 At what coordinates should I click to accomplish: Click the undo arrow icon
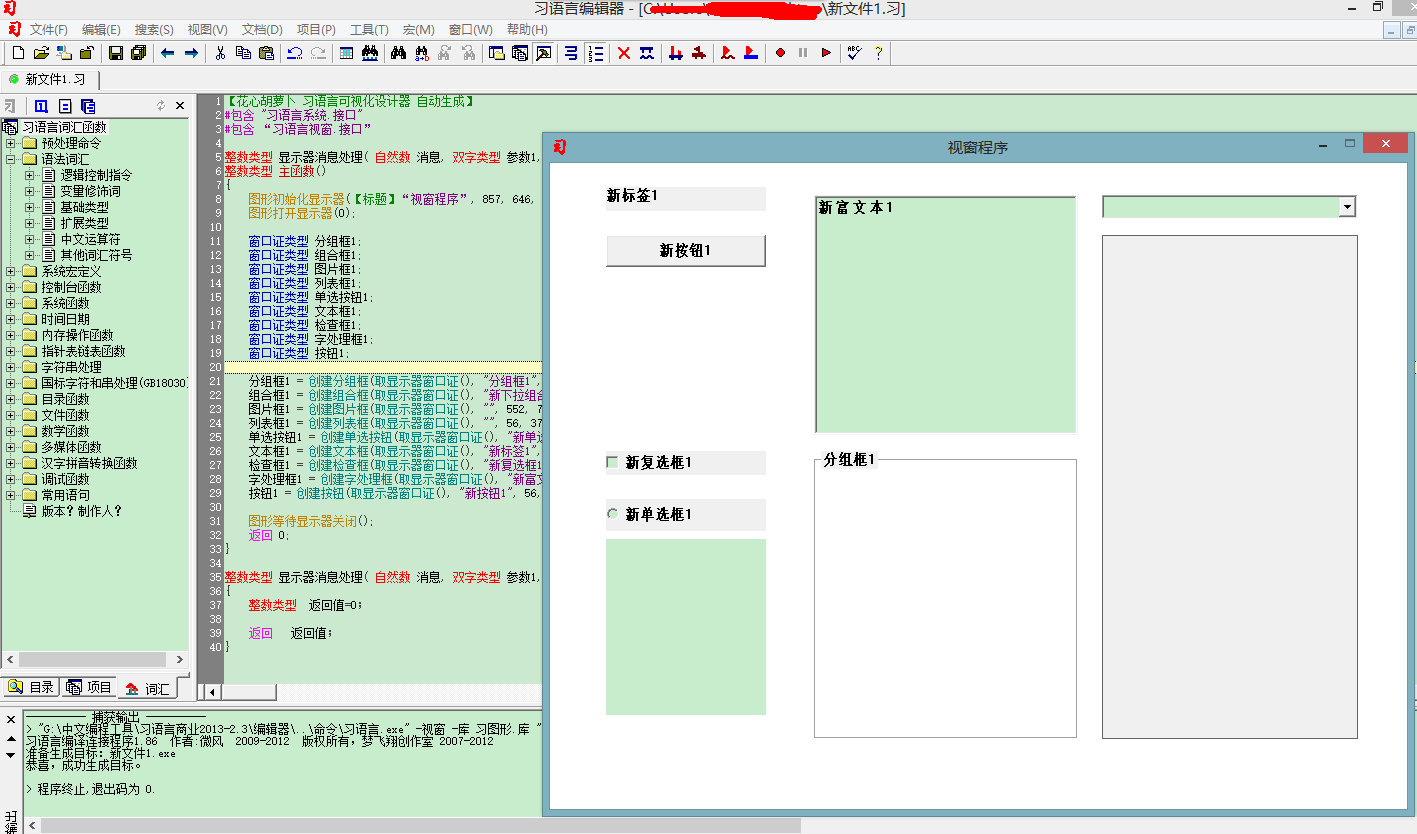pyautogui.click(x=295, y=53)
